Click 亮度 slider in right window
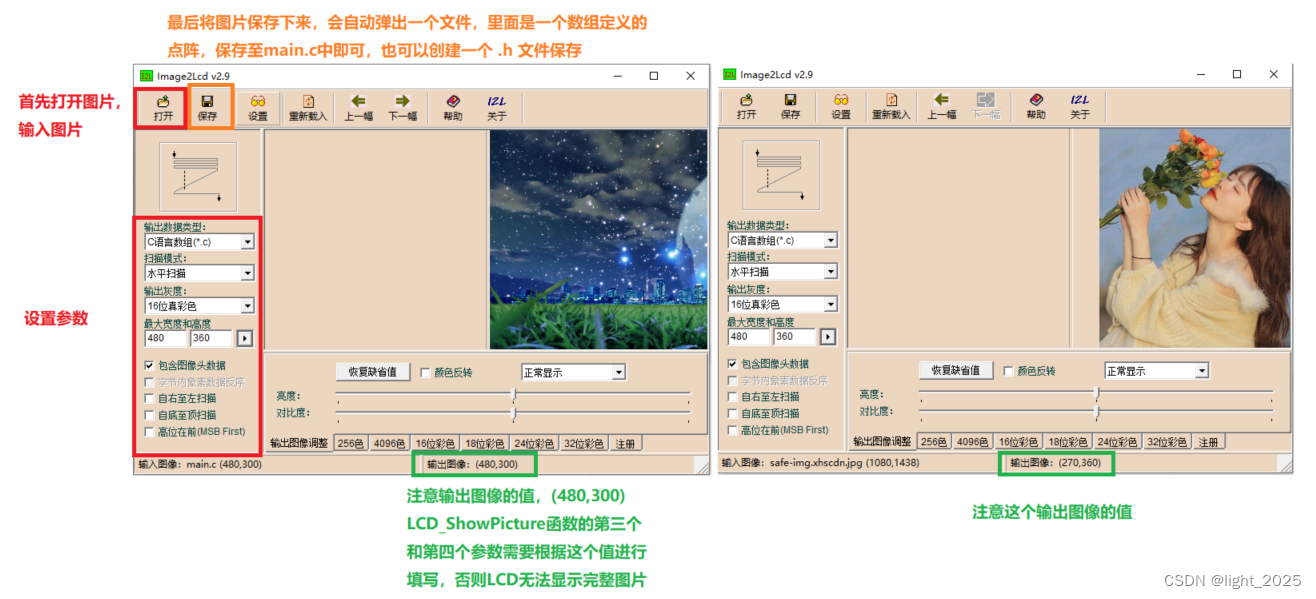 (x=1097, y=395)
